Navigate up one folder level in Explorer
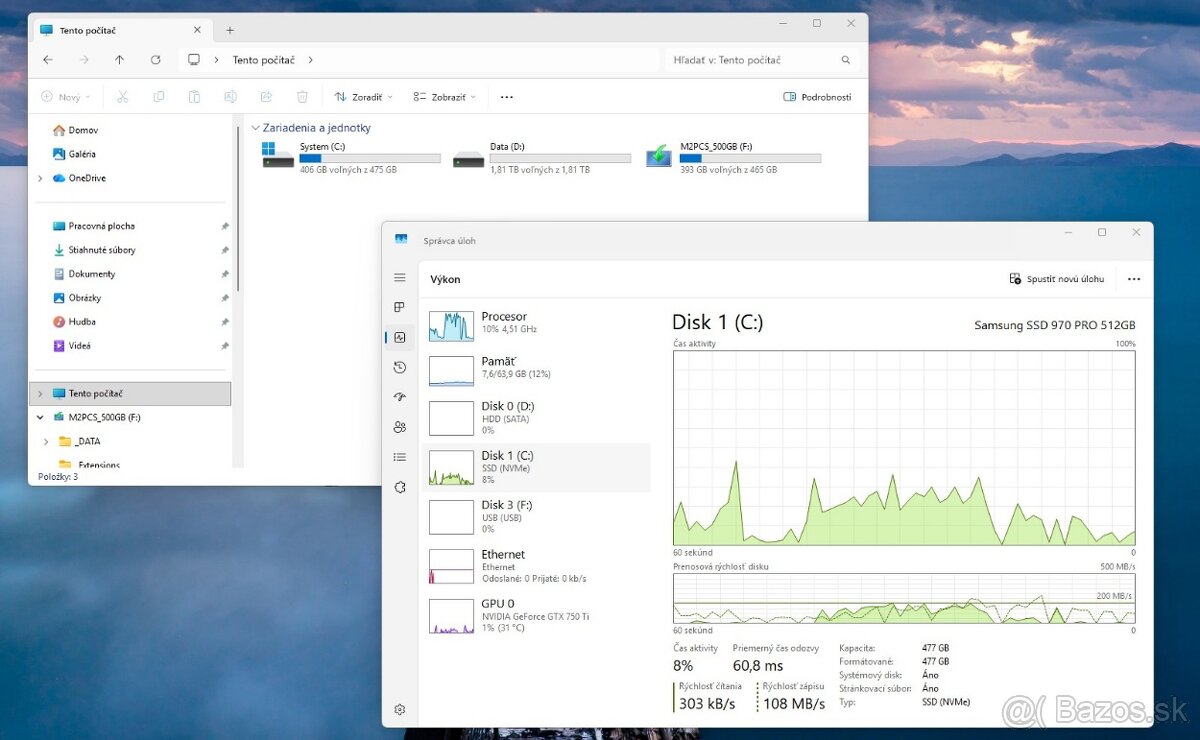This screenshot has height=740, width=1200. click(x=120, y=60)
